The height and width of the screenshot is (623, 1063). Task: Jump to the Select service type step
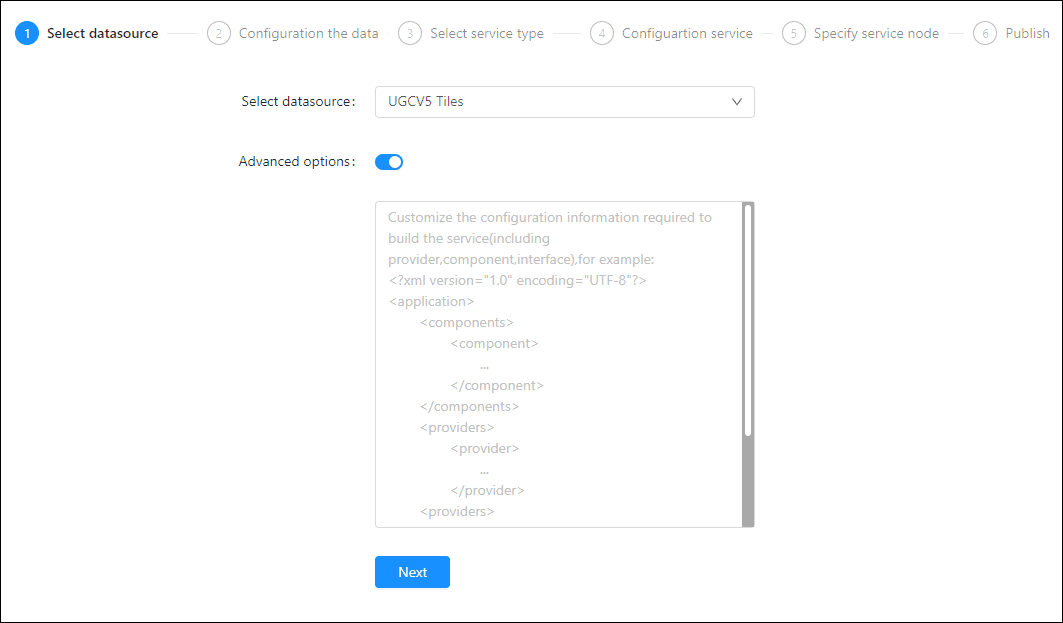click(487, 34)
